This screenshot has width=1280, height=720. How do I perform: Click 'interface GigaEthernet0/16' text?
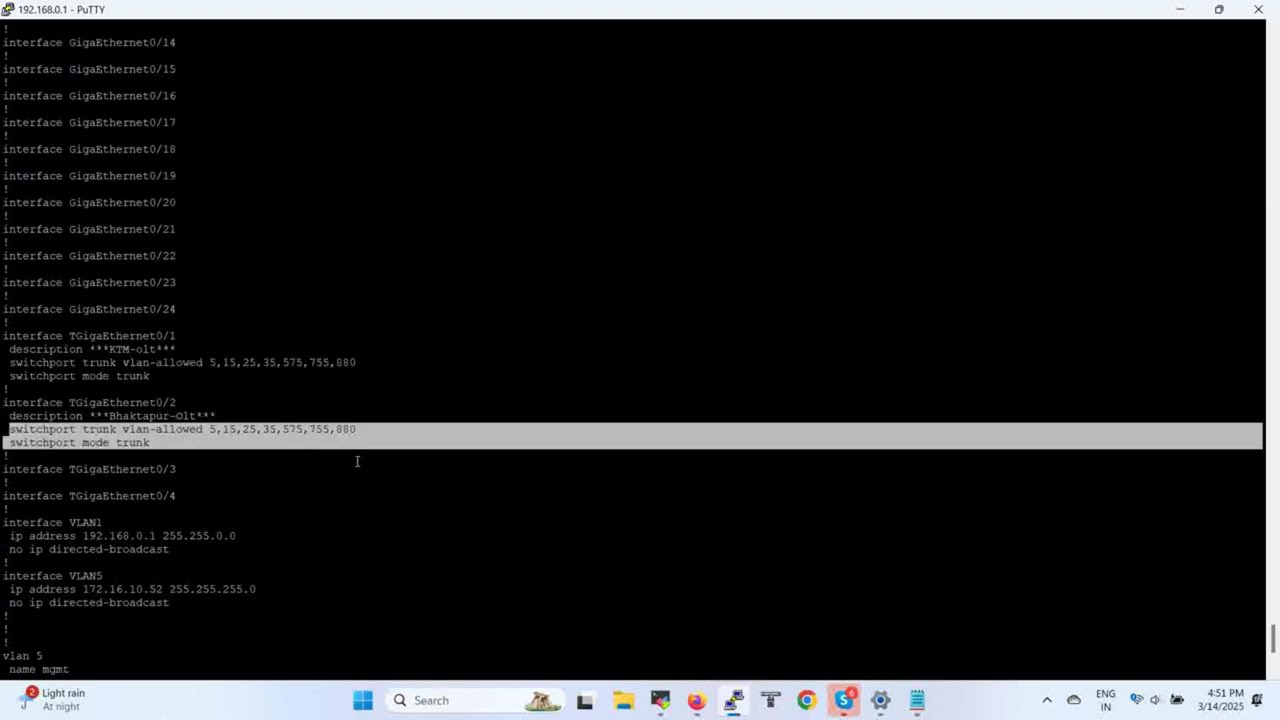[89, 96]
